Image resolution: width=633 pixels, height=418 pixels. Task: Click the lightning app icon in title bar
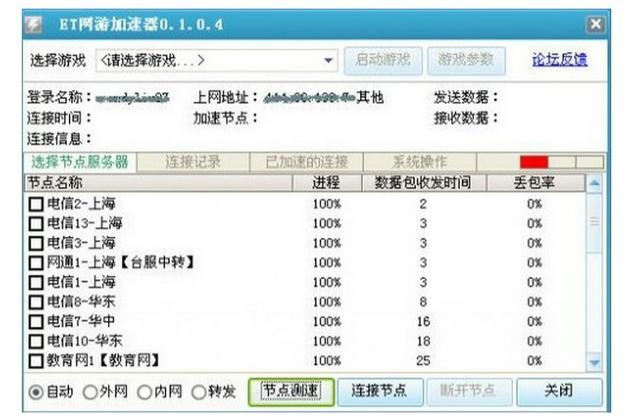[x=33, y=24]
